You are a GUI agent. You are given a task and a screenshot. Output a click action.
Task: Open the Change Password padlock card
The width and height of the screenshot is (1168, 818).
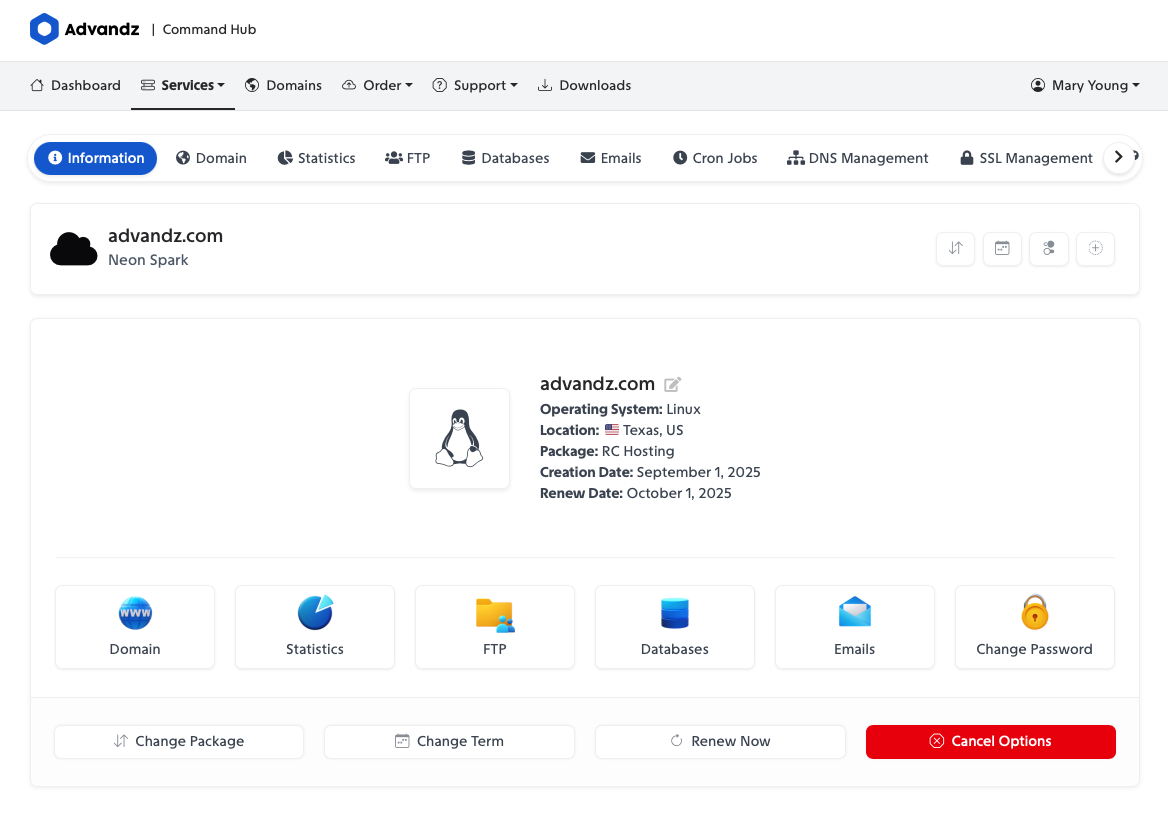pos(1035,627)
